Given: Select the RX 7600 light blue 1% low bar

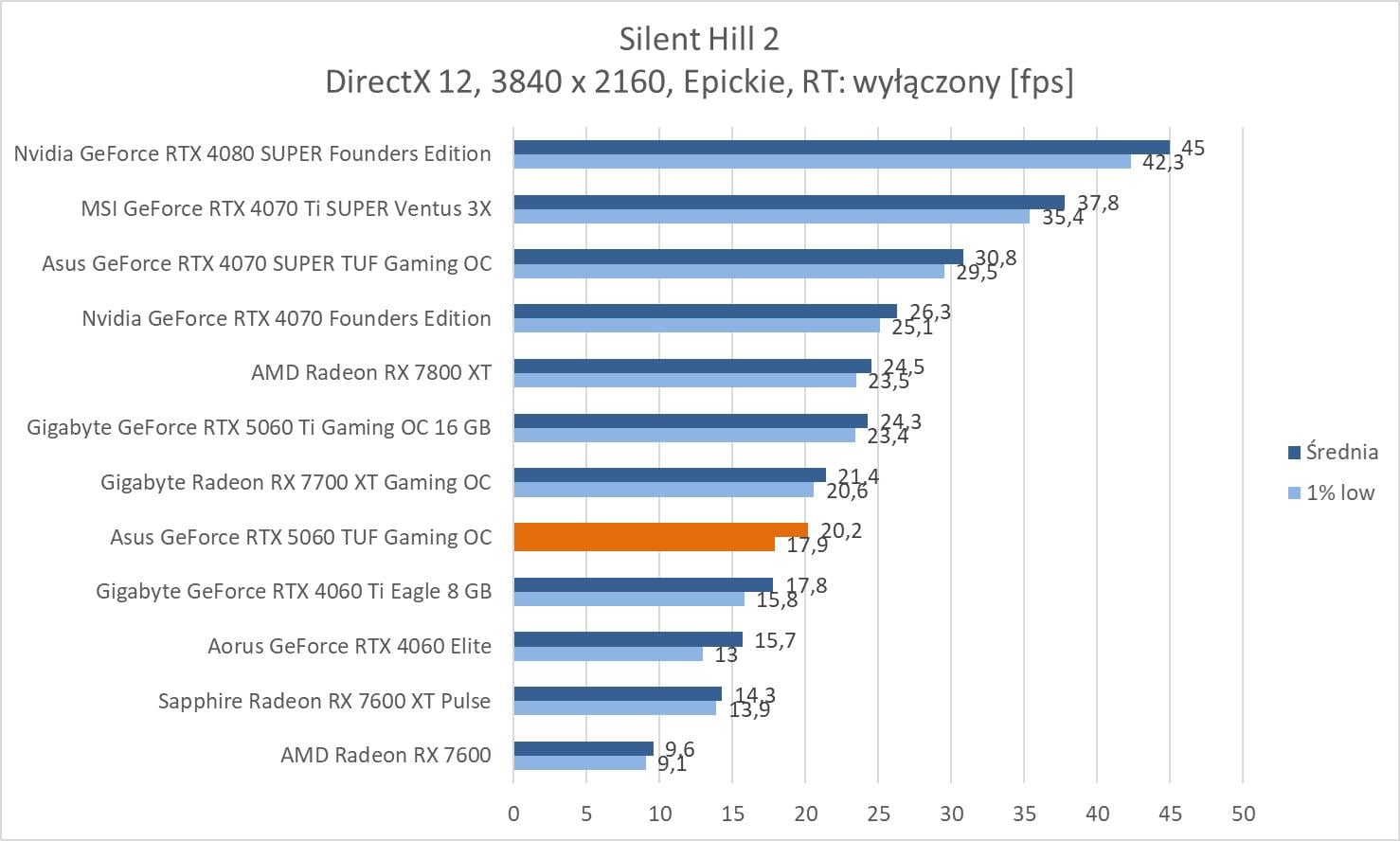Looking at the screenshot, I should [x=580, y=762].
